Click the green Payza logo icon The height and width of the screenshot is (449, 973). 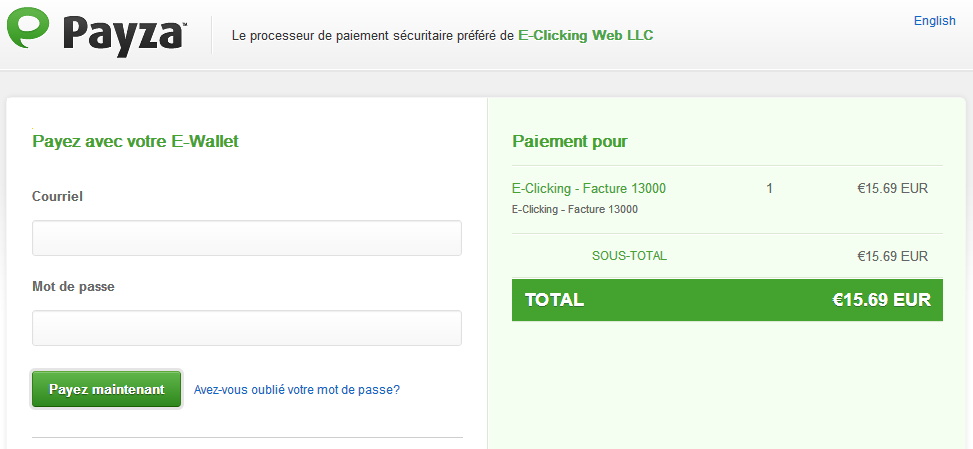pyautogui.click(x=31, y=30)
